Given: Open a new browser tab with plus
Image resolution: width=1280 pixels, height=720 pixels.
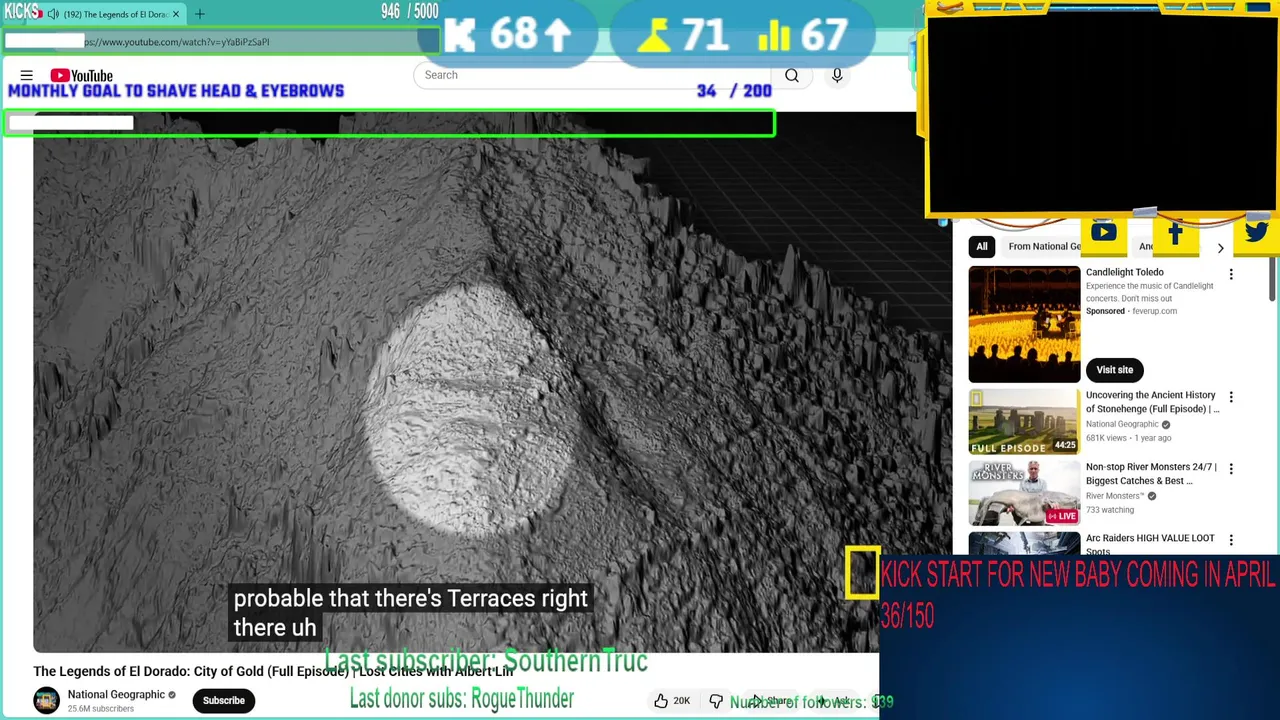Looking at the screenshot, I should (x=199, y=14).
